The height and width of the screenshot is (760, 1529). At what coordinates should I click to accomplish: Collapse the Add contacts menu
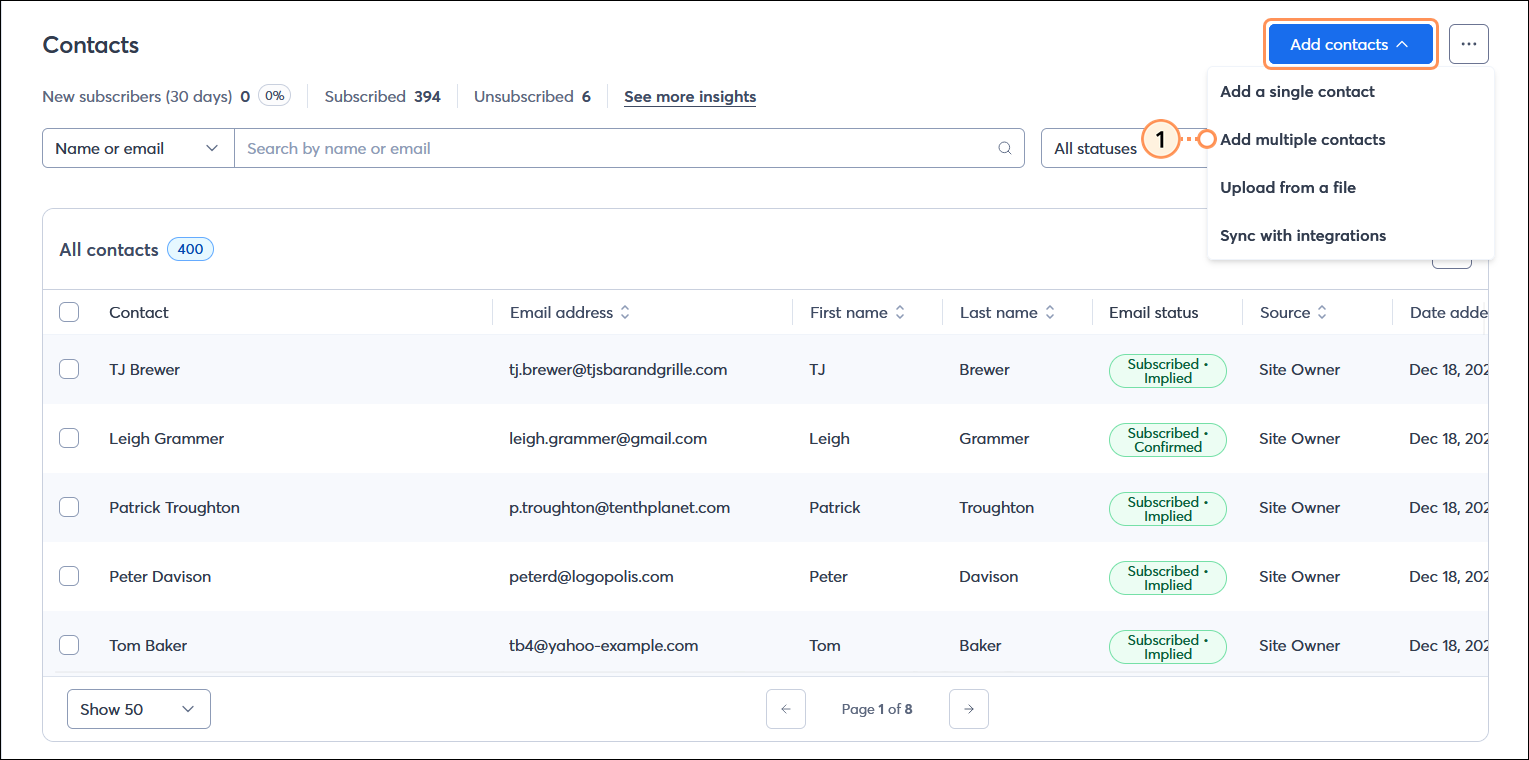pyautogui.click(x=1350, y=44)
